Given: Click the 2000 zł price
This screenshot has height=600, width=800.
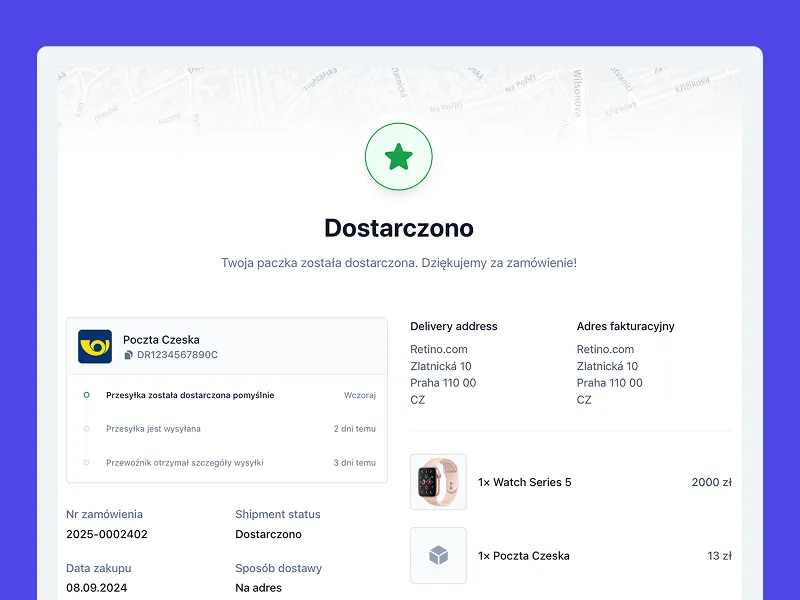Looking at the screenshot, I should point(711,482).
